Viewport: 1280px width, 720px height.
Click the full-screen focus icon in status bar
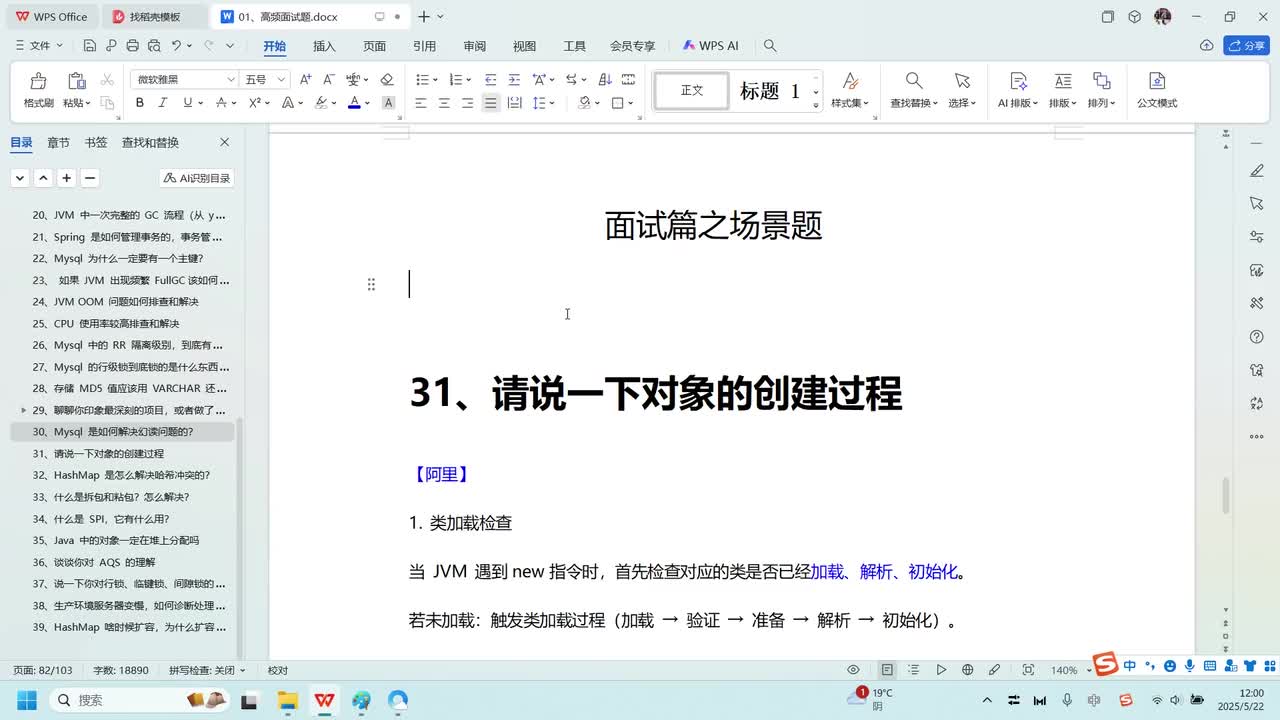point(1028,670)
